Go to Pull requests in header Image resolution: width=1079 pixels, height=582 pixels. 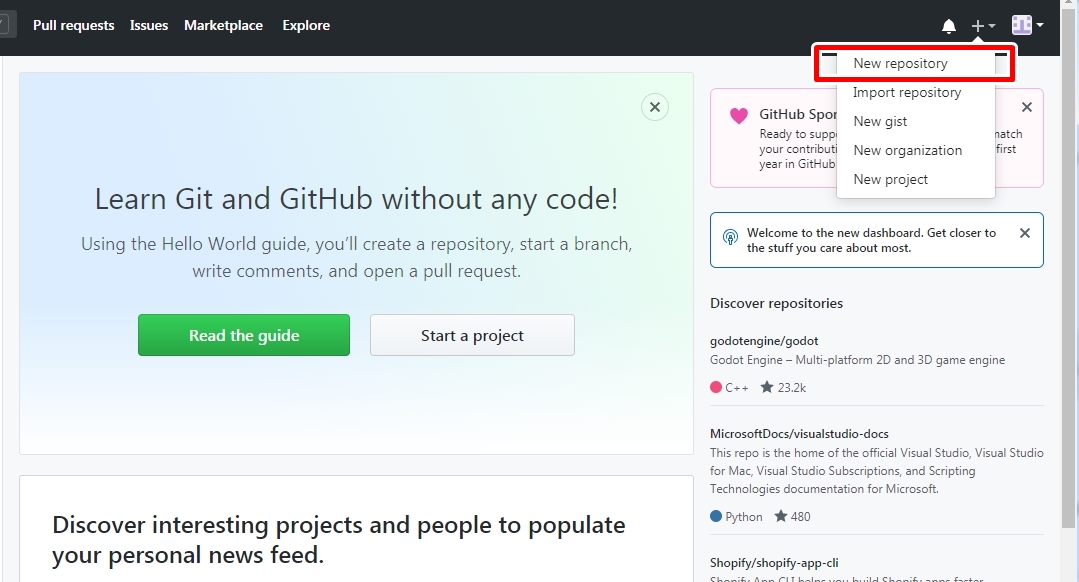point(74,25)
